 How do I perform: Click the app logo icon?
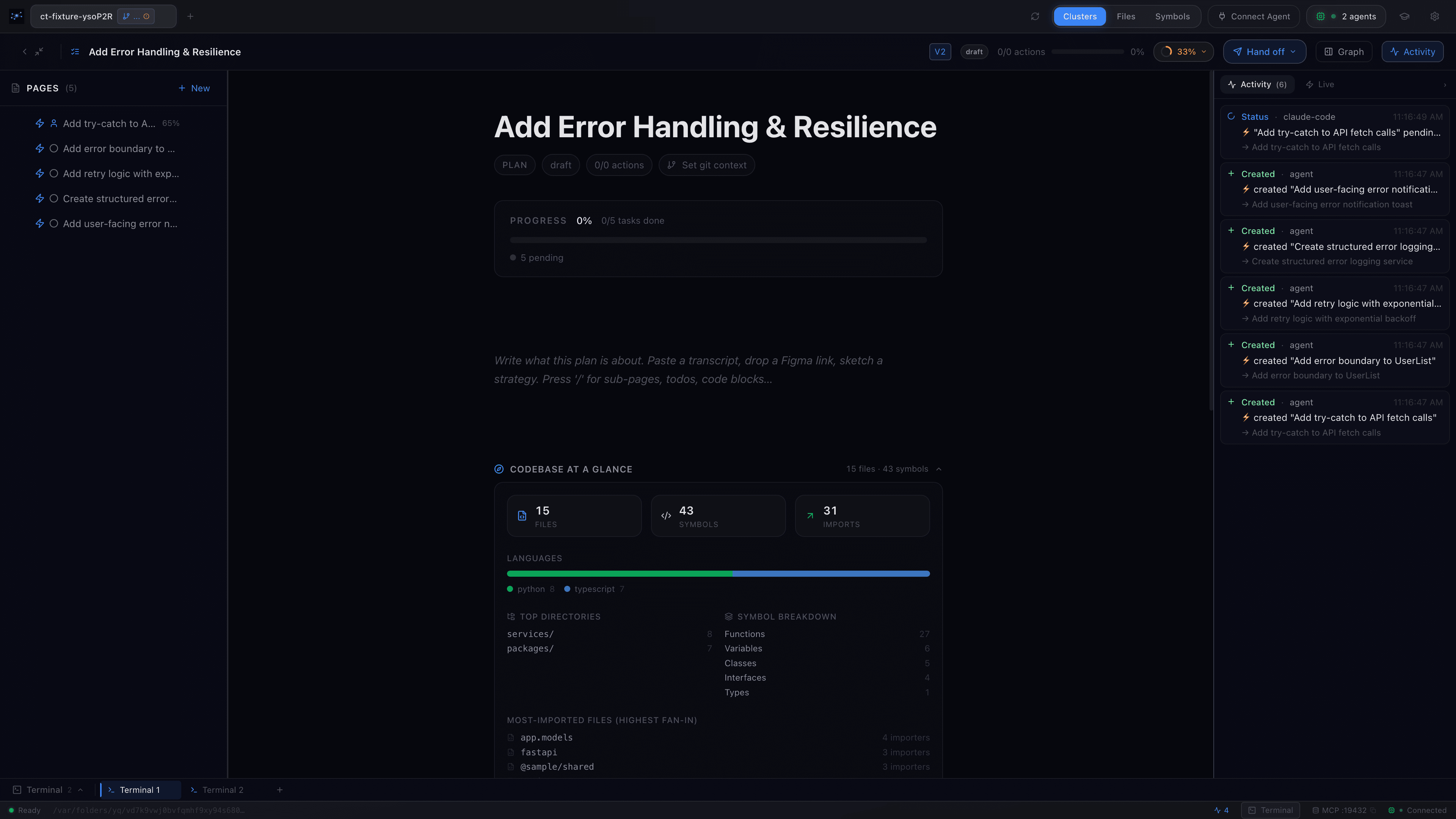click(x=16, y=16)
